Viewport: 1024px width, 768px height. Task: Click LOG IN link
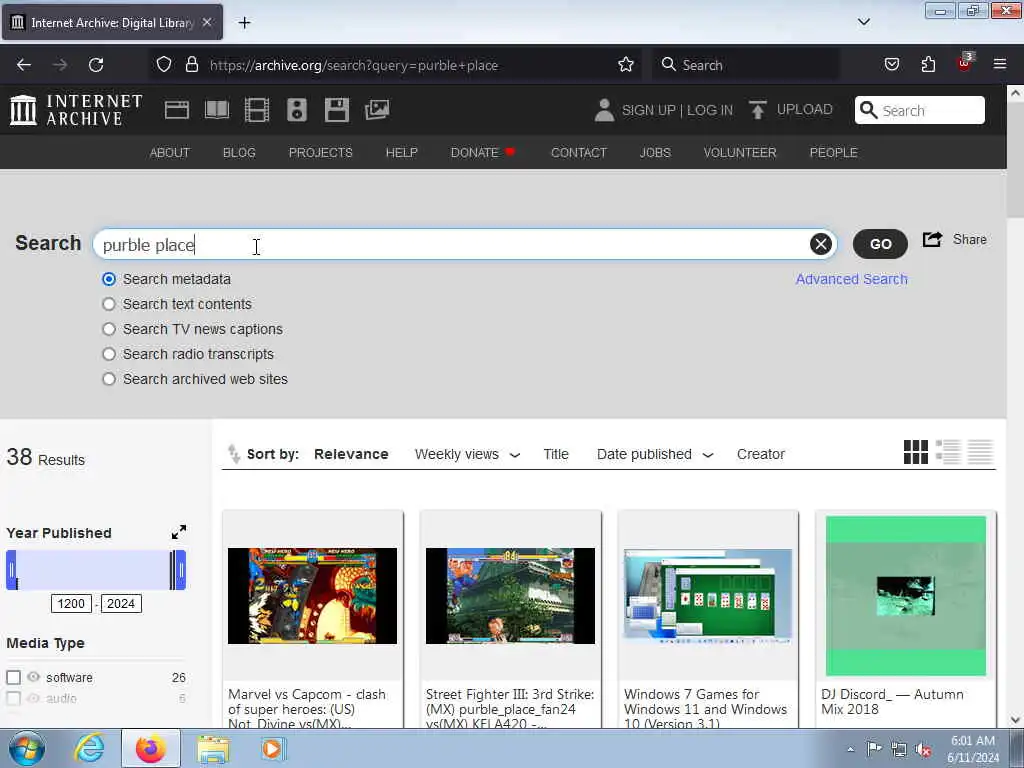coord(710,110)
